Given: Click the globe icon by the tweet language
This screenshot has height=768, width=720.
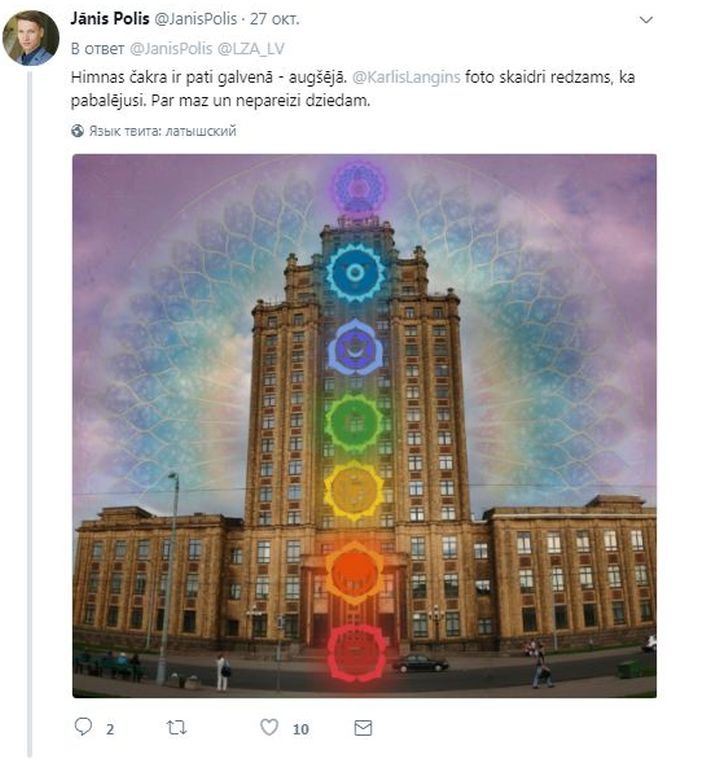Looking at the screenshot, I should pyautogui.click(x=77, y=131).
